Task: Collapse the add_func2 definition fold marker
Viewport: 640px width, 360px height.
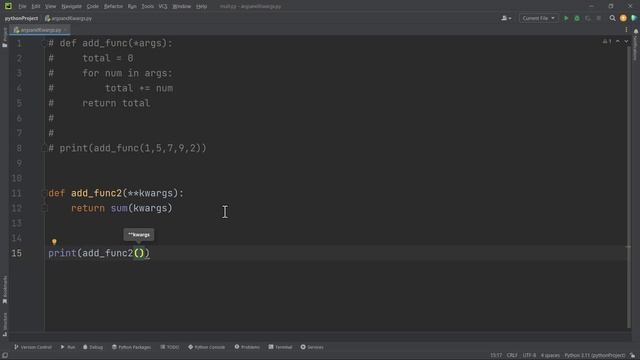Action: (x=44, y=193)
